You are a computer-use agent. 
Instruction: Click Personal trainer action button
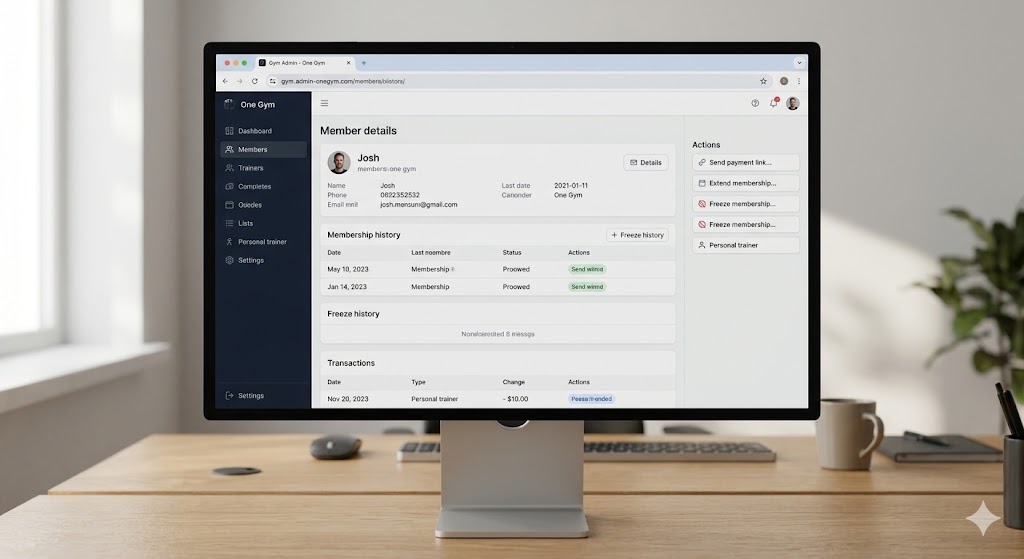click(x=746, y=245)
